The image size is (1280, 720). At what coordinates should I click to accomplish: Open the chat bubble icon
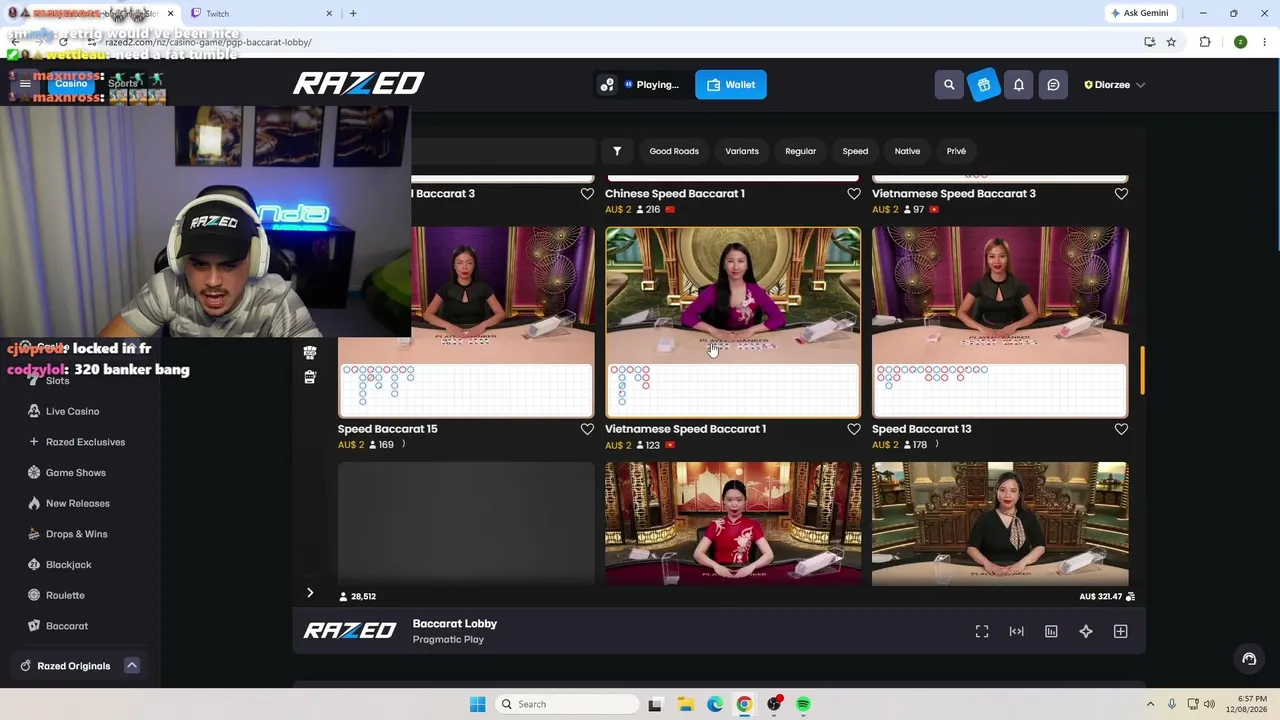[1053, 85]
